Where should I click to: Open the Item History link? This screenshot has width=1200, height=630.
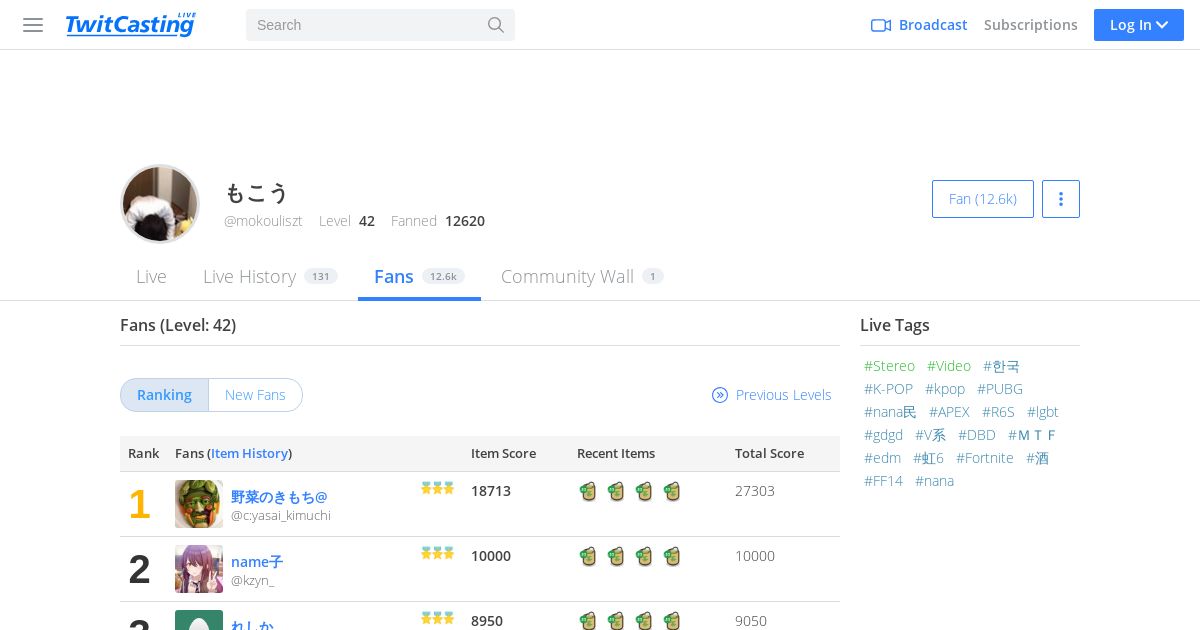coord(250,454)
